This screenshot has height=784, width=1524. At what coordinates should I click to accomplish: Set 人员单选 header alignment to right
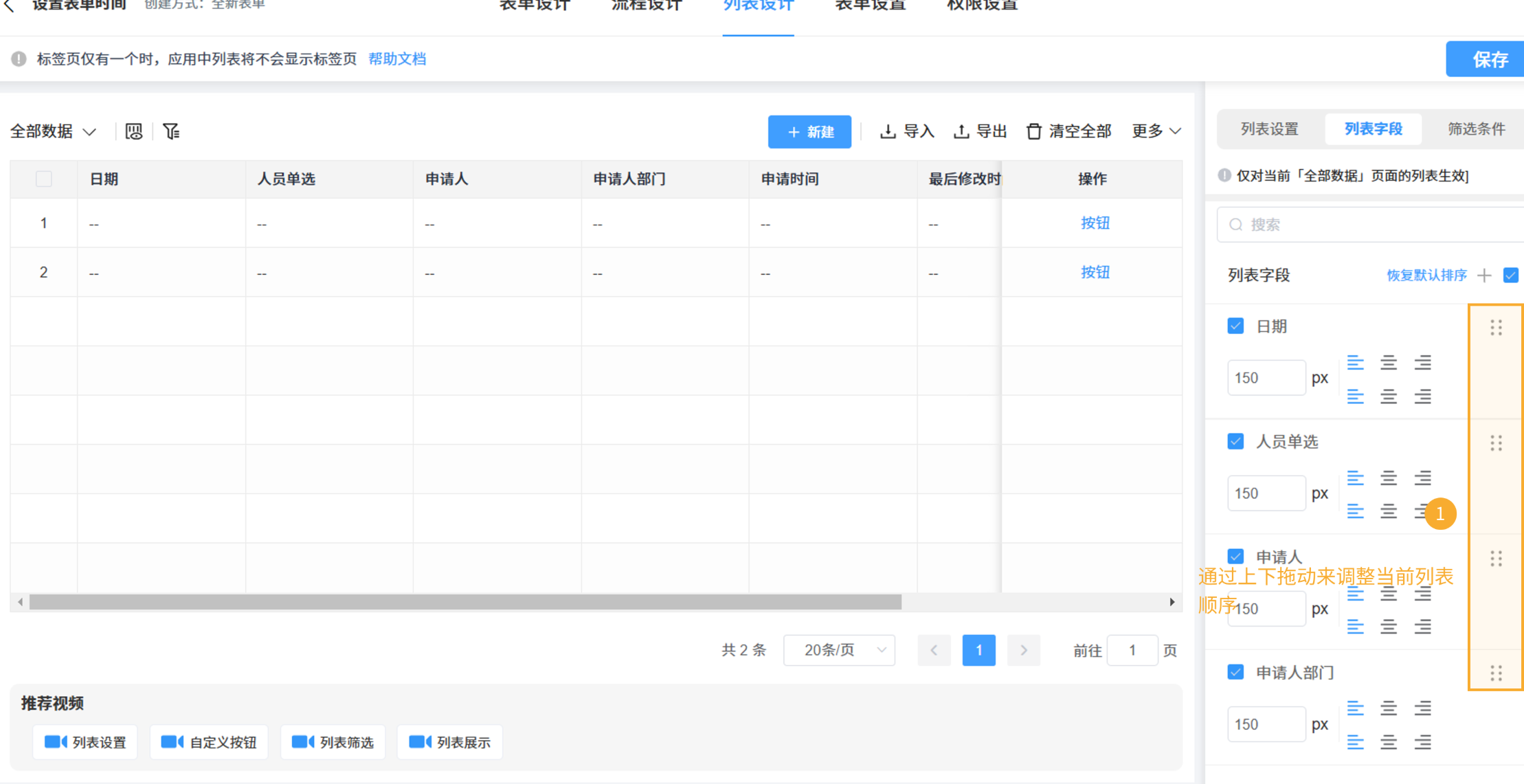tap(1422, 478)
